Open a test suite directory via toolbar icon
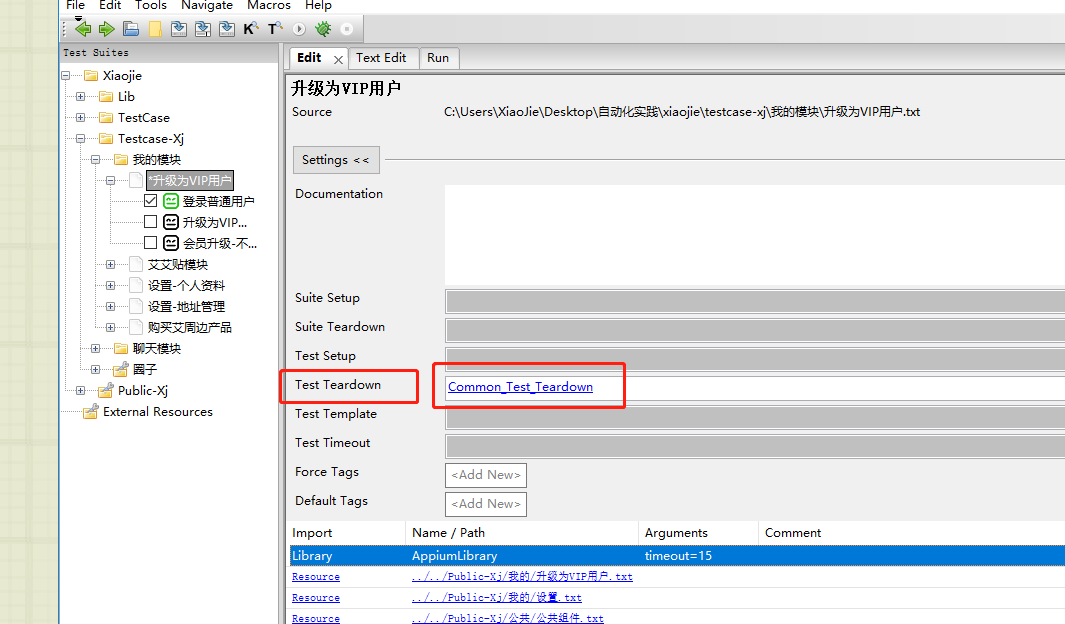Screen dimensions: 1065x624 130,28
